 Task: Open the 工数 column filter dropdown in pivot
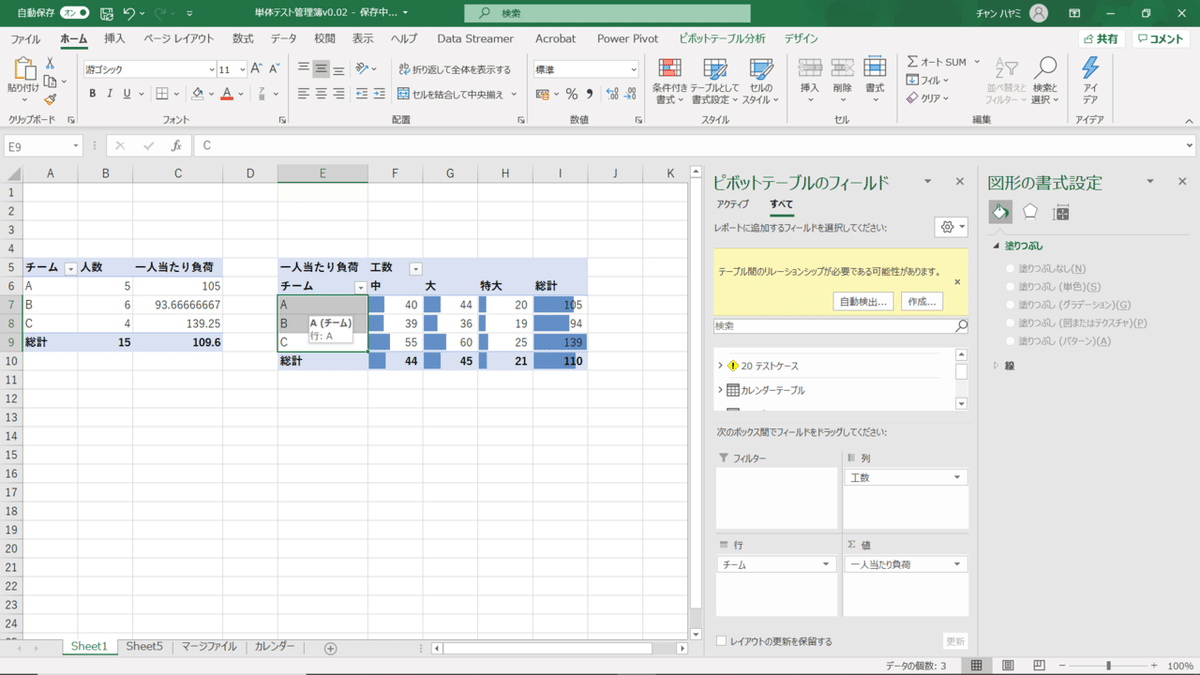point(416,268)
